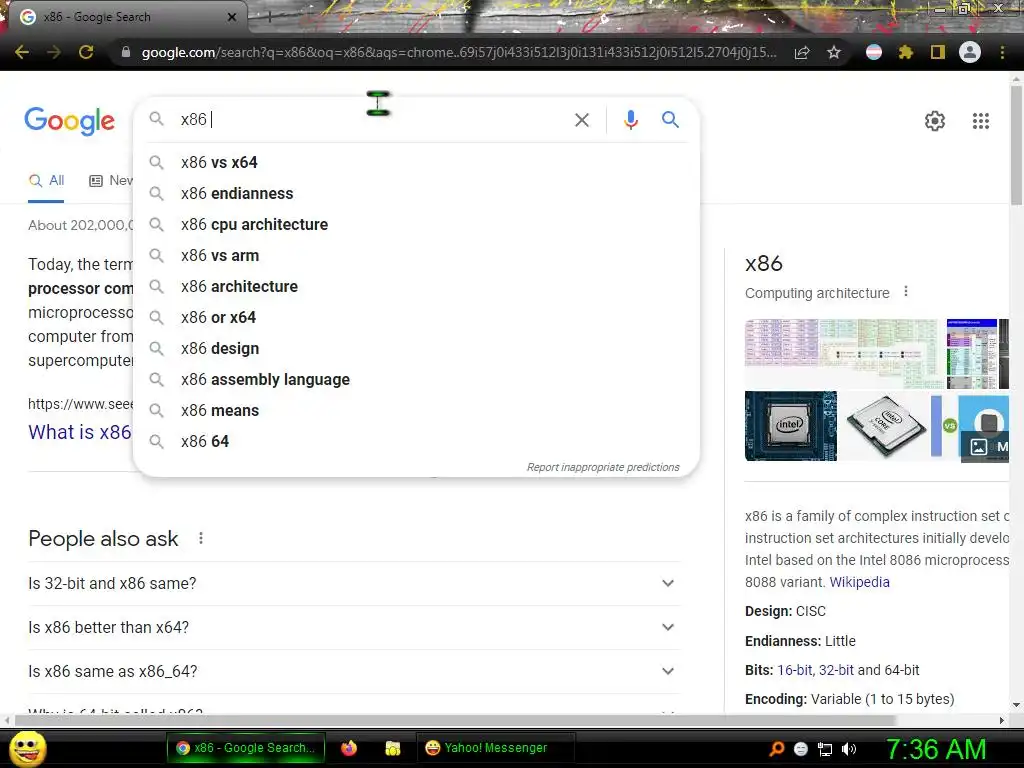Select suggestion 'x86 vs x64'
Screen dimensions: 1024x768
tap(416, 162)
